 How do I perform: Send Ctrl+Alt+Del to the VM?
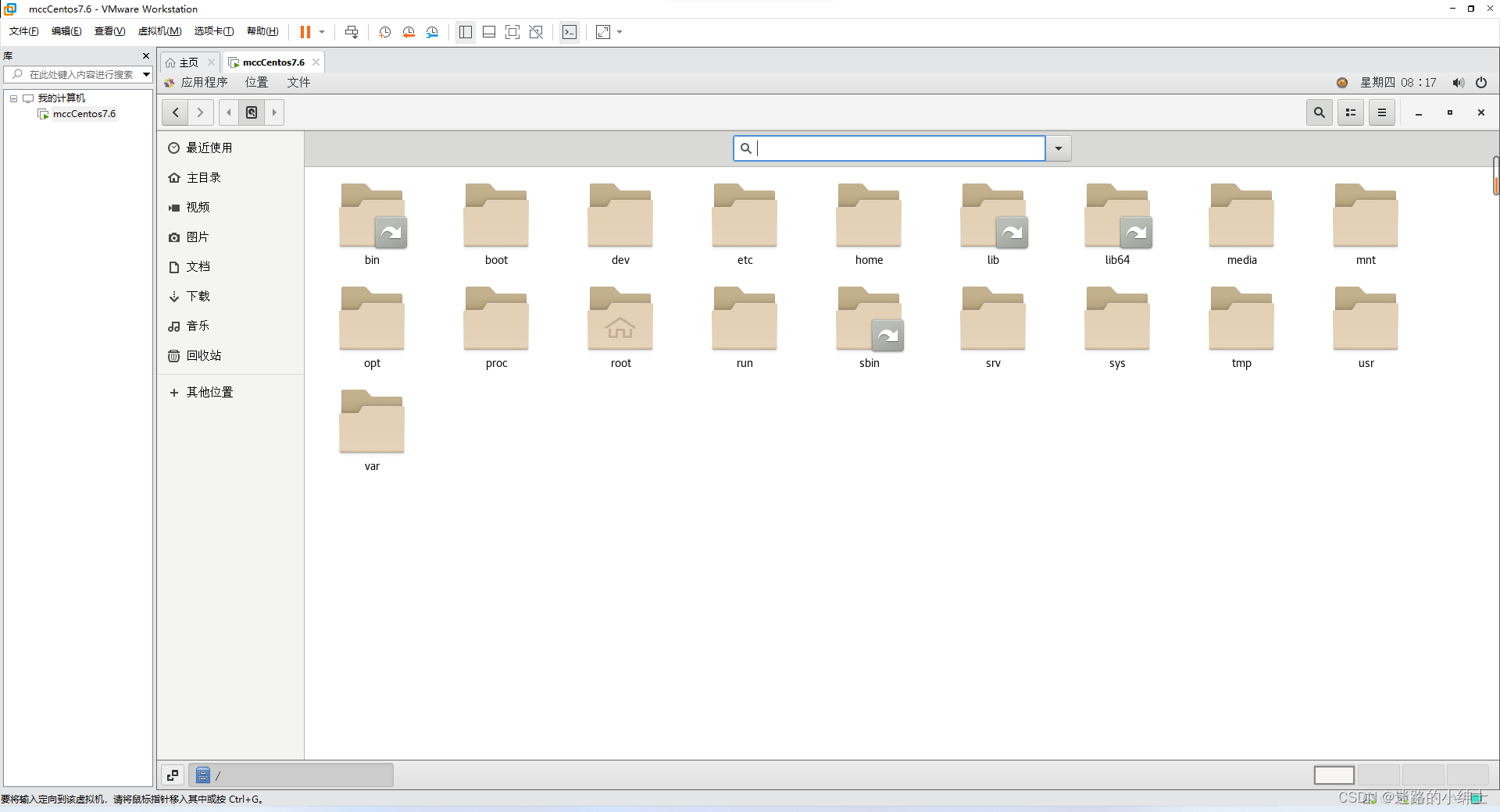click(352, 32)
